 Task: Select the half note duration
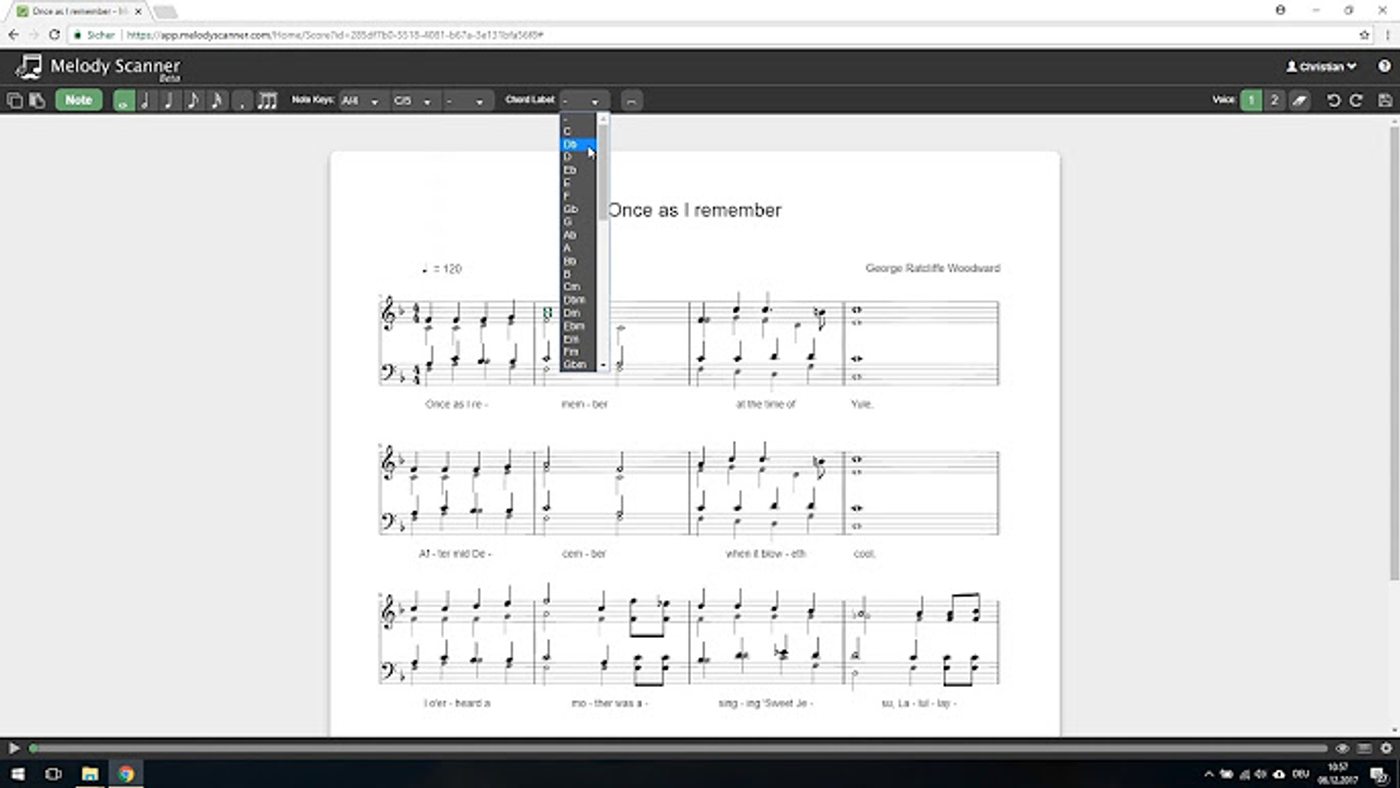147,100
